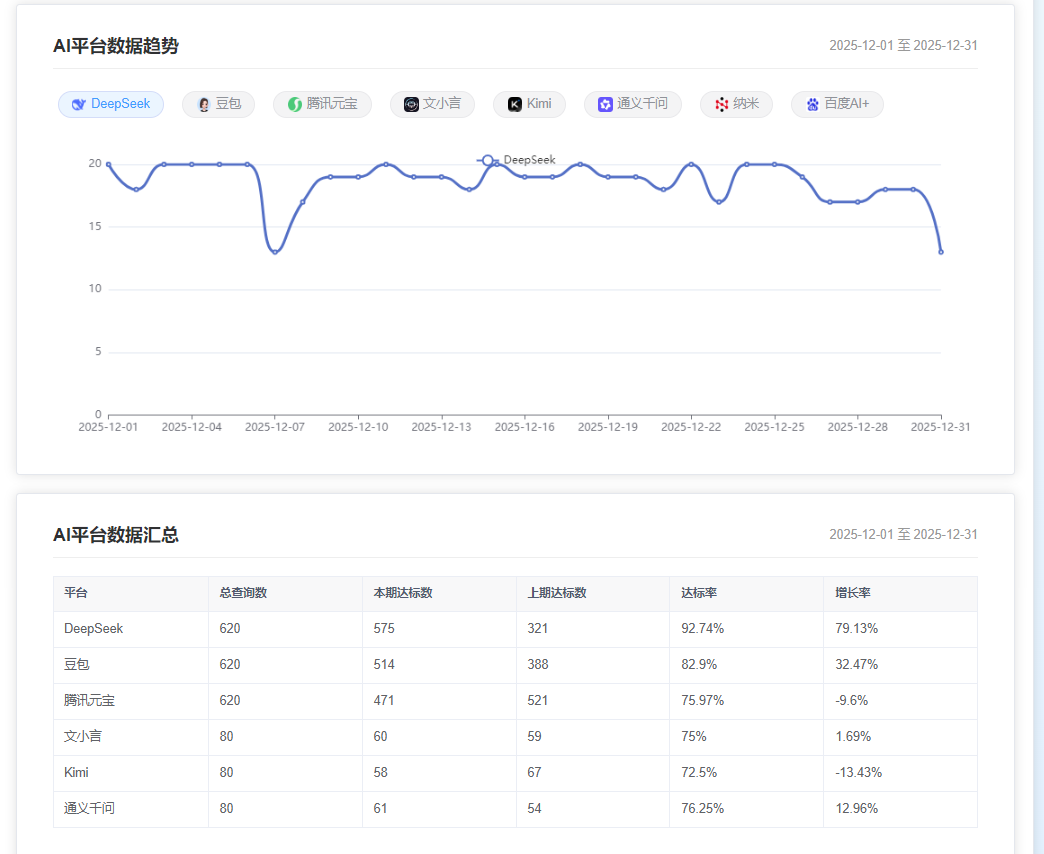The height and width of the screenshot is (854, 1044).
Task: Click the 腾讯元宝 row name in table
Action: (89, 700)
